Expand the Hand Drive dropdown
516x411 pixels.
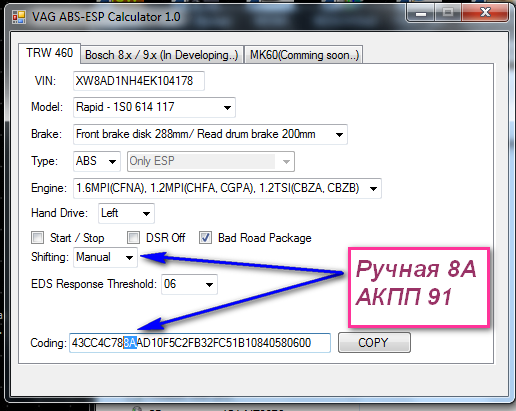[x=126, y=213]
